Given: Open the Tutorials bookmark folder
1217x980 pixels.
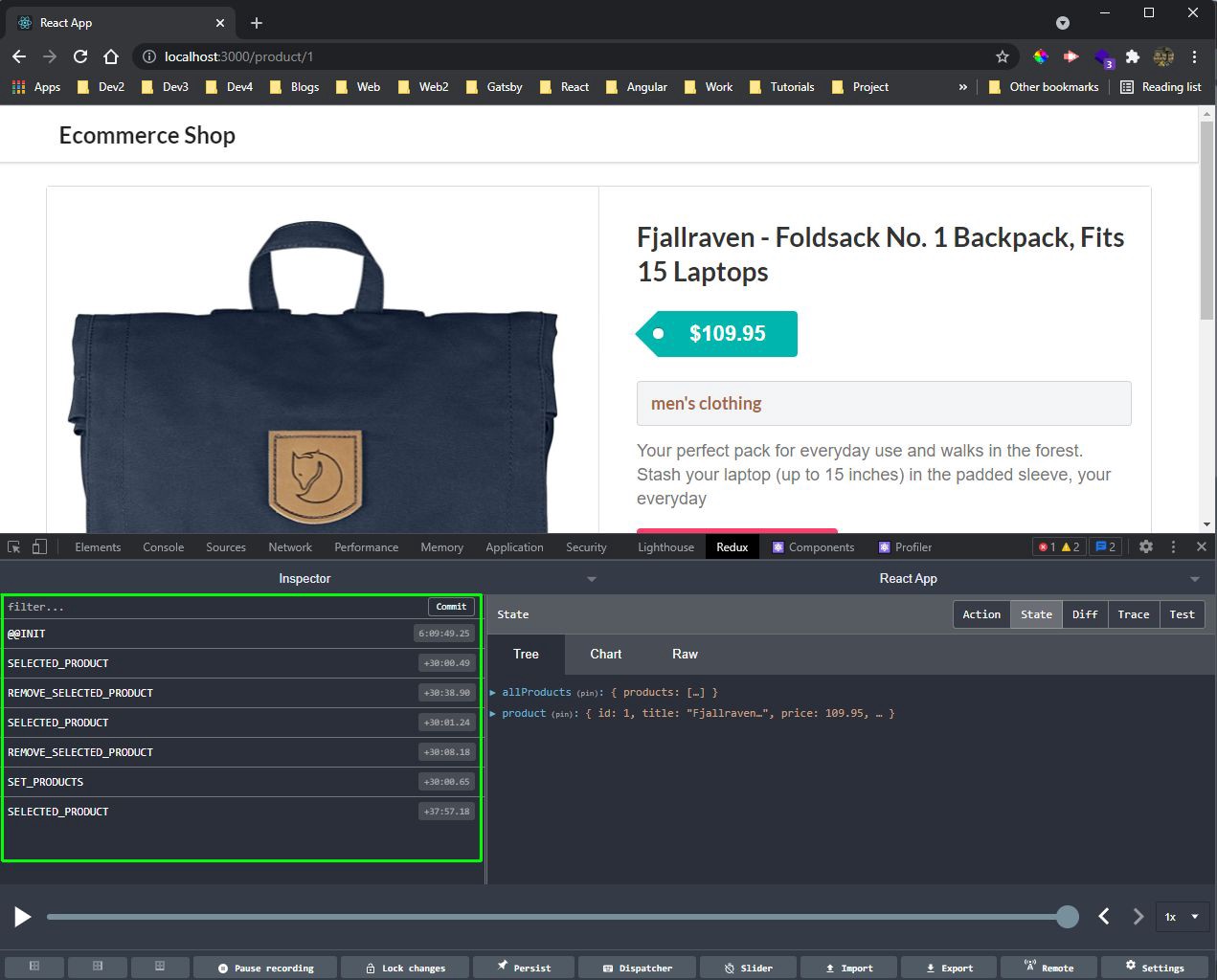Looking at the screenshot, I should [782, 86].
